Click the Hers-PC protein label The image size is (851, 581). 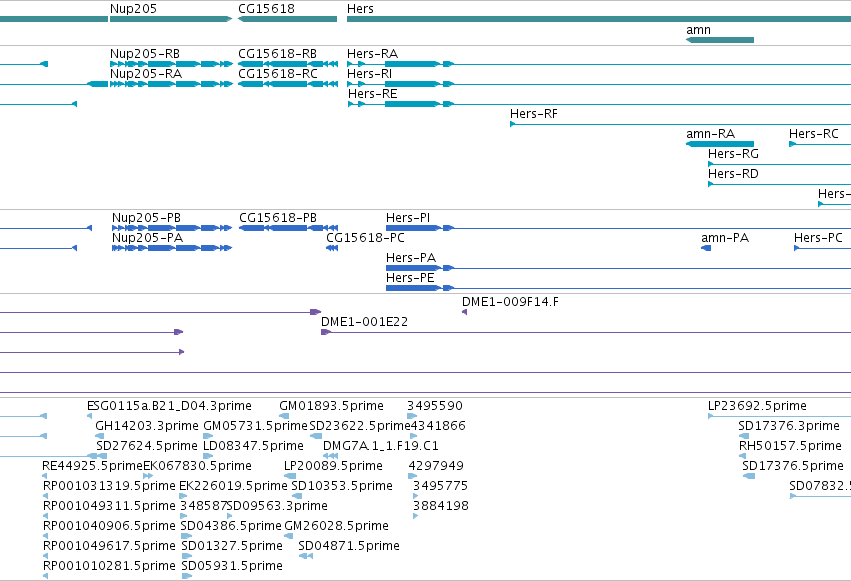pyautogui.click(x=818, y=238)
